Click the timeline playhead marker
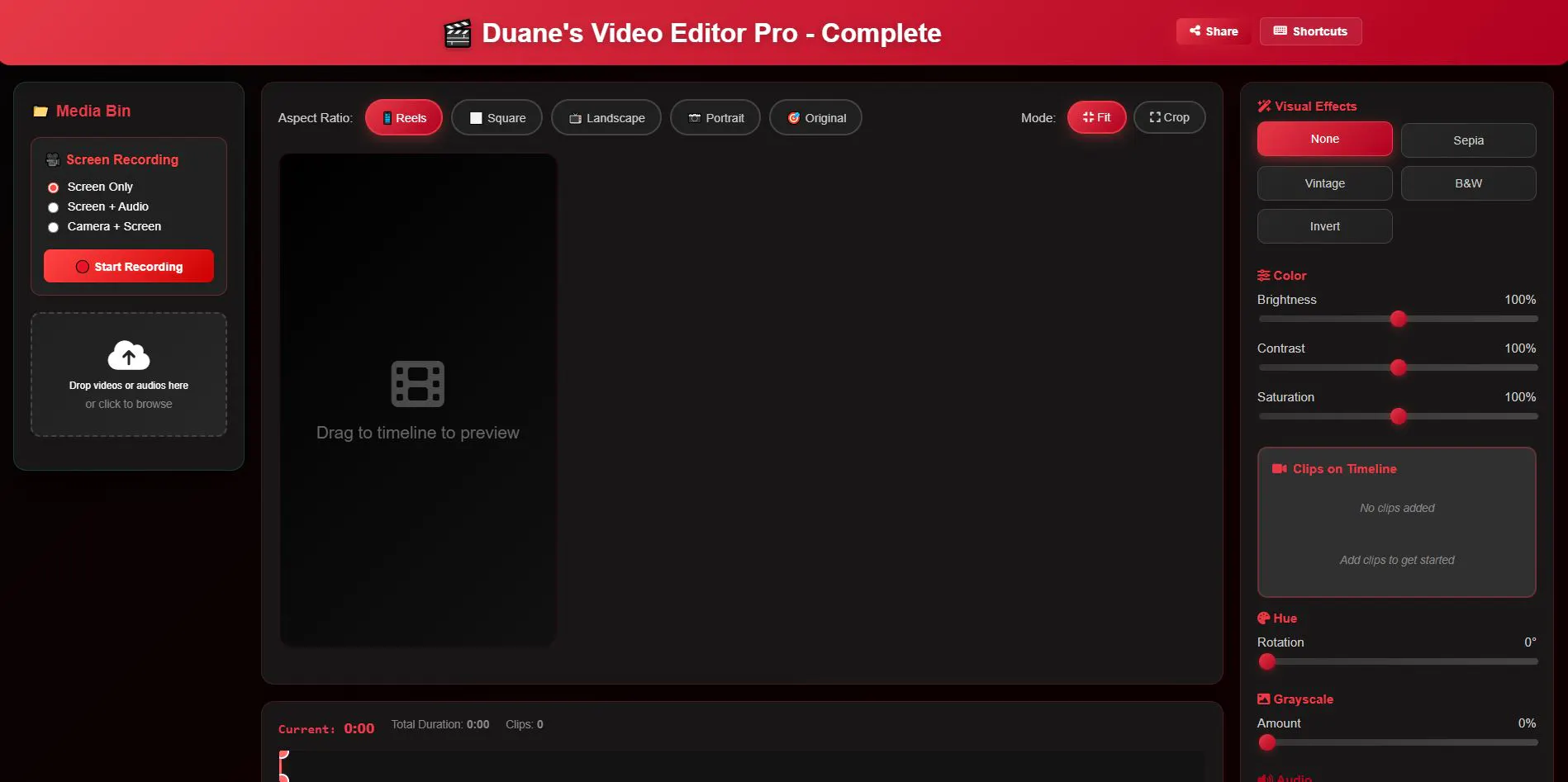The image size is (1568, 782). tap(283, 766)
